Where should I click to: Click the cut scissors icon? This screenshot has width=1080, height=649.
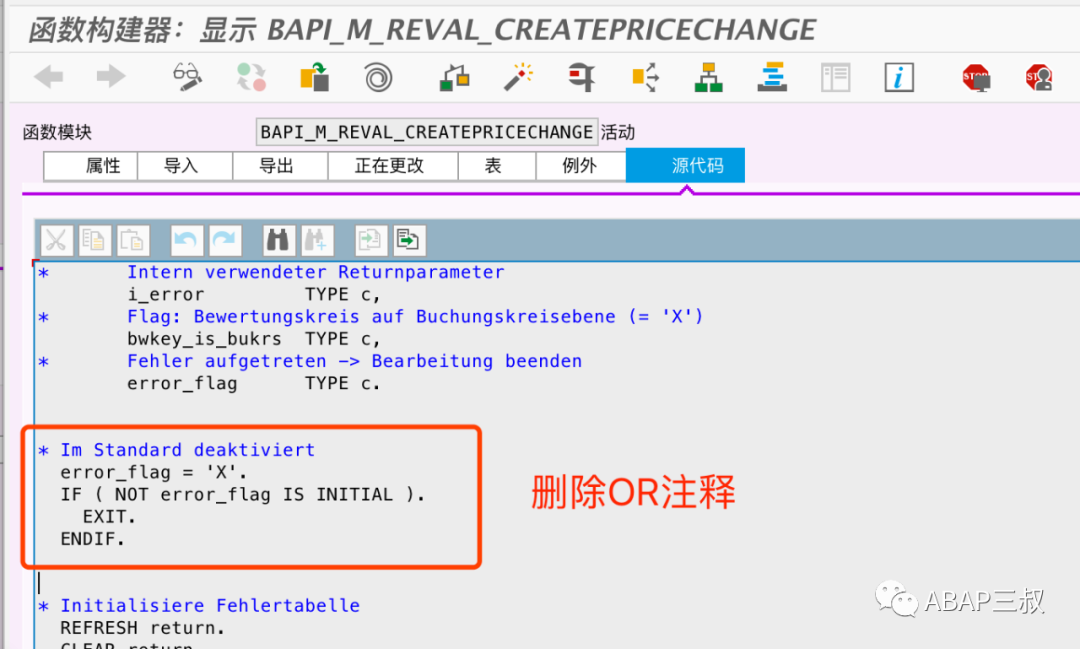point(56,240)
